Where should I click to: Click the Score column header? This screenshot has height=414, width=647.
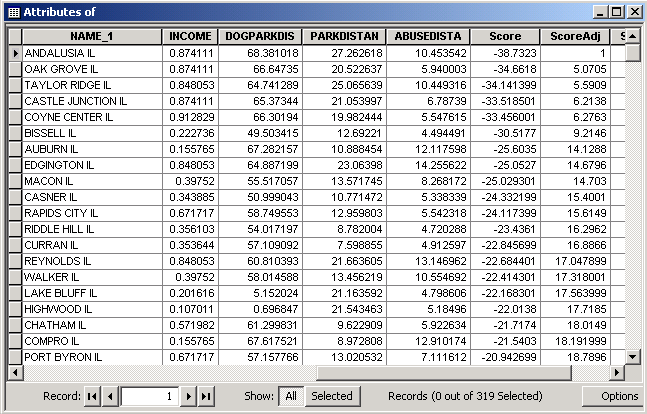point(505,36)
